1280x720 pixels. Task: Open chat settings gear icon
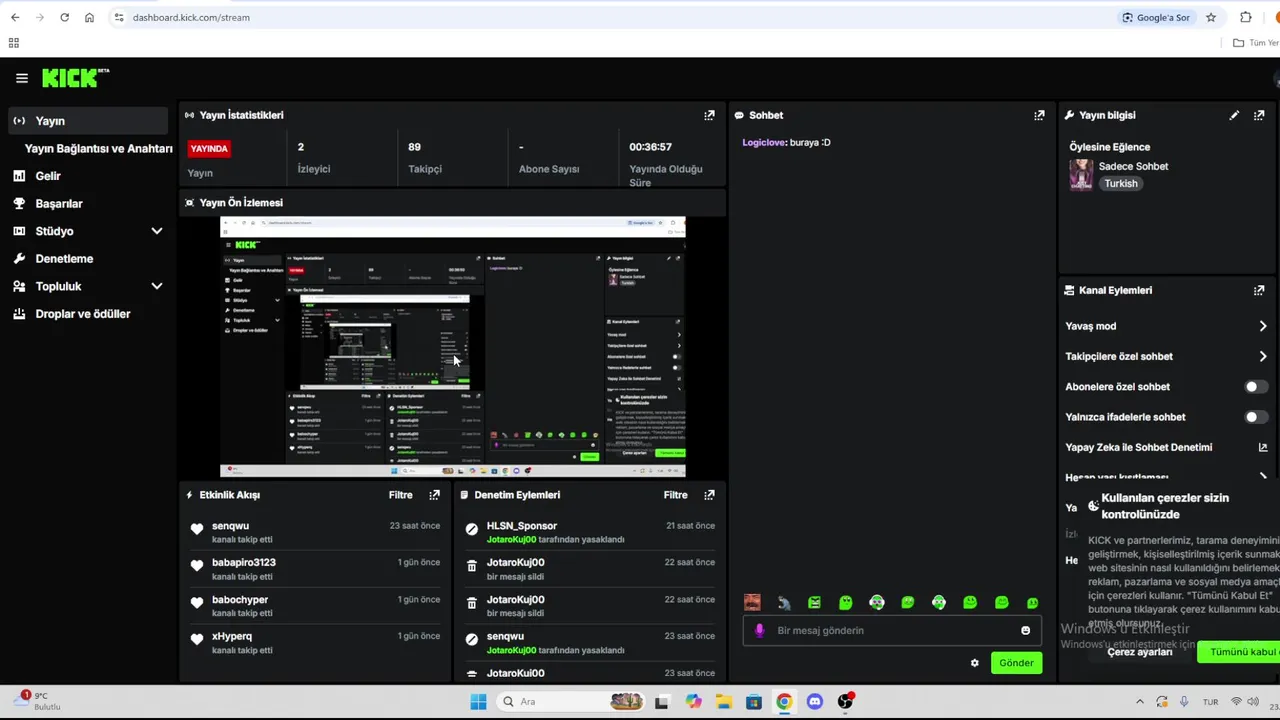tap(975, 663)
